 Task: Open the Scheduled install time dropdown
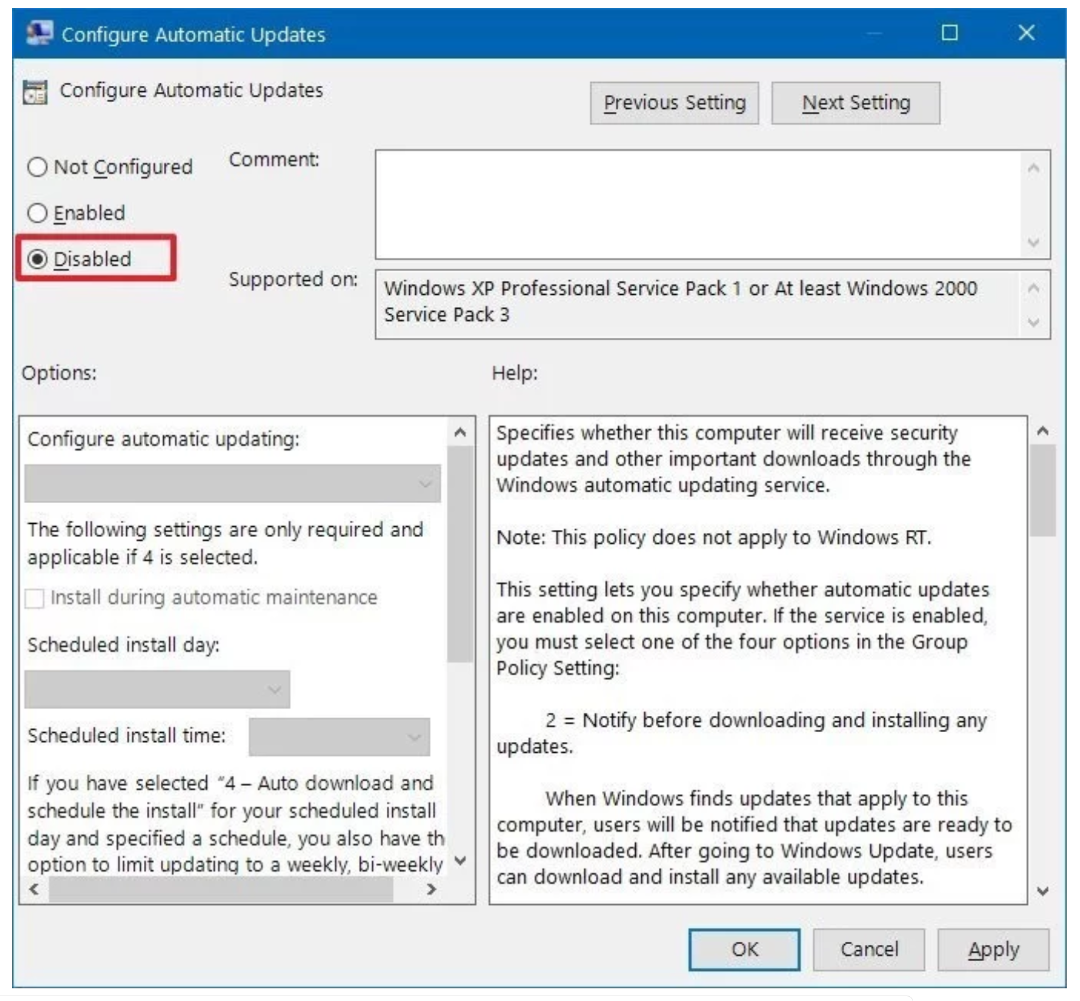click(x=340, y=736)
